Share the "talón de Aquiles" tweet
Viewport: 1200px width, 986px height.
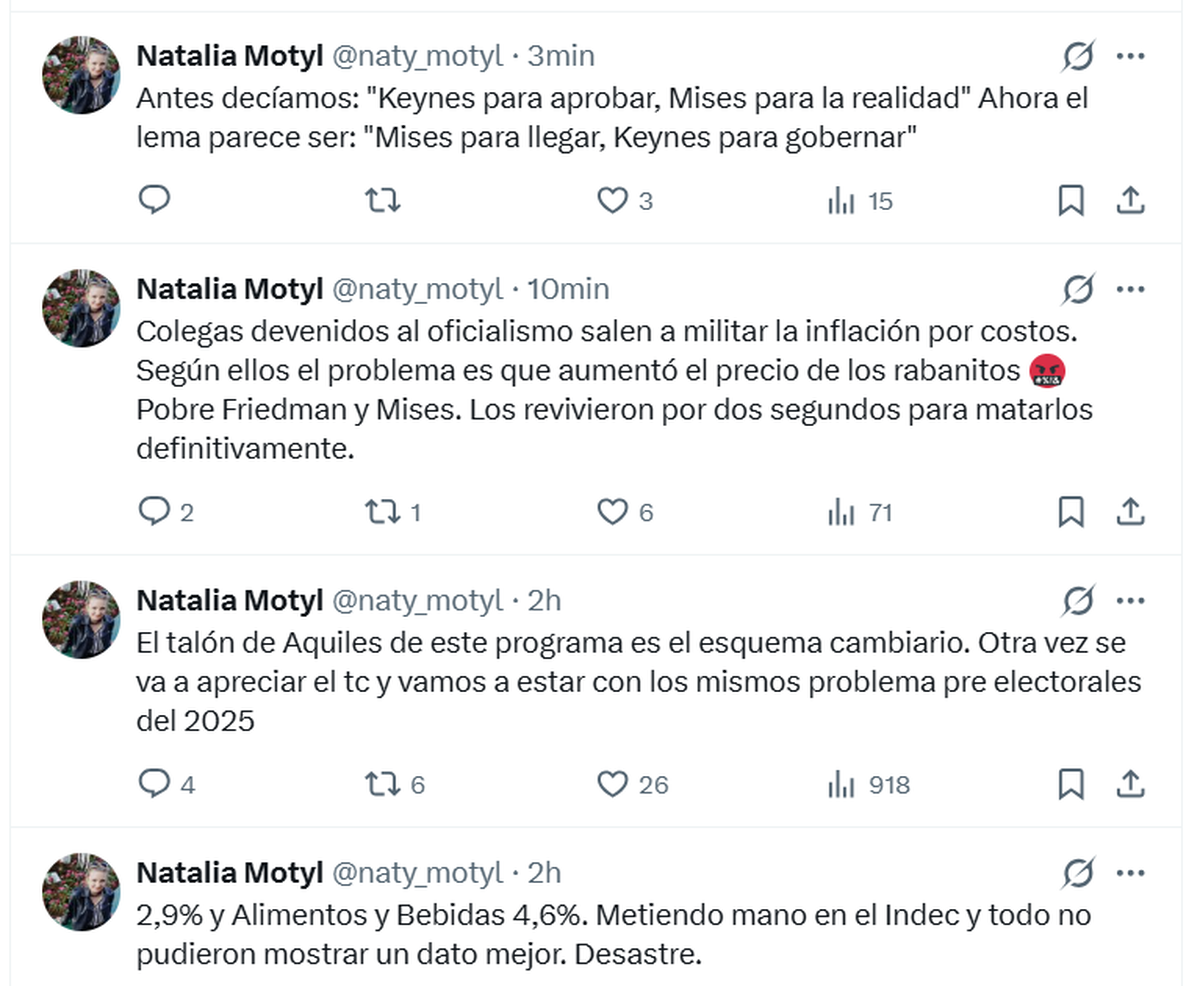click(1130, 785)
